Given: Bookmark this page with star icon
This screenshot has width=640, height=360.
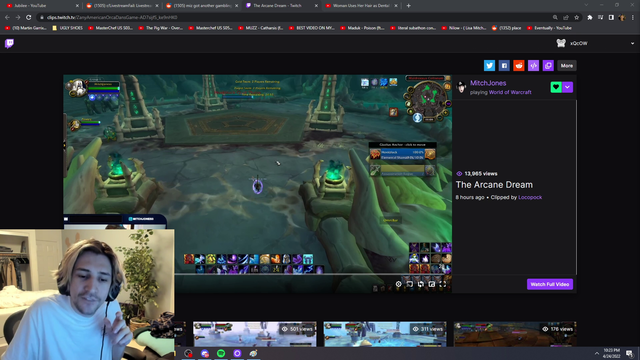Looking at the screenshot, I should (x=576, y=18).
